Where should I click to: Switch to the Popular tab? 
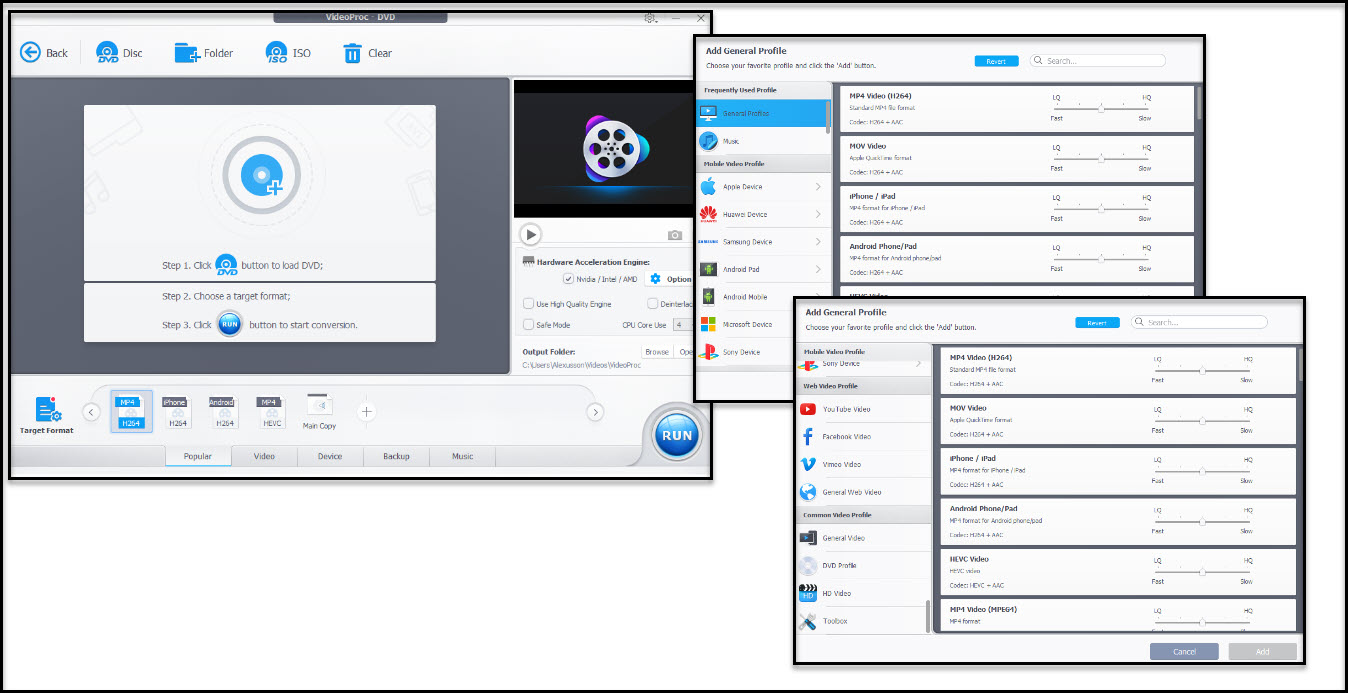coord(198,456)
